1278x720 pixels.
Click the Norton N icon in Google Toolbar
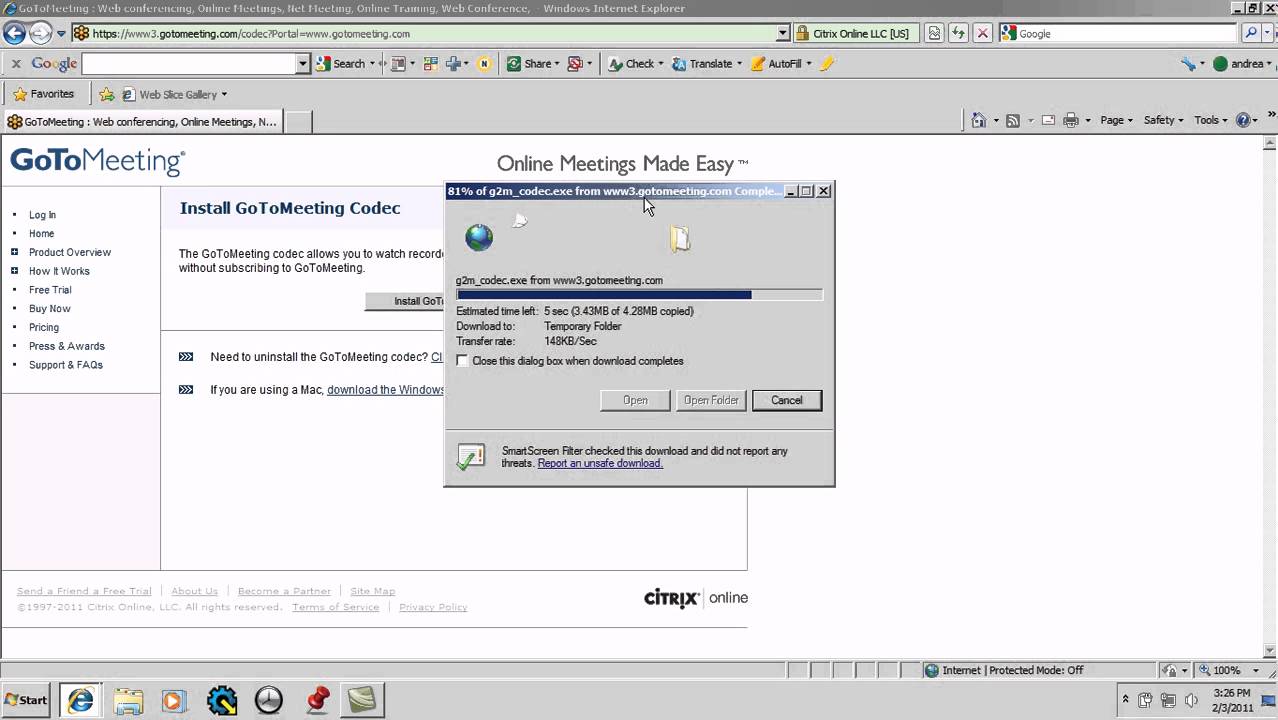pos(484,63)
